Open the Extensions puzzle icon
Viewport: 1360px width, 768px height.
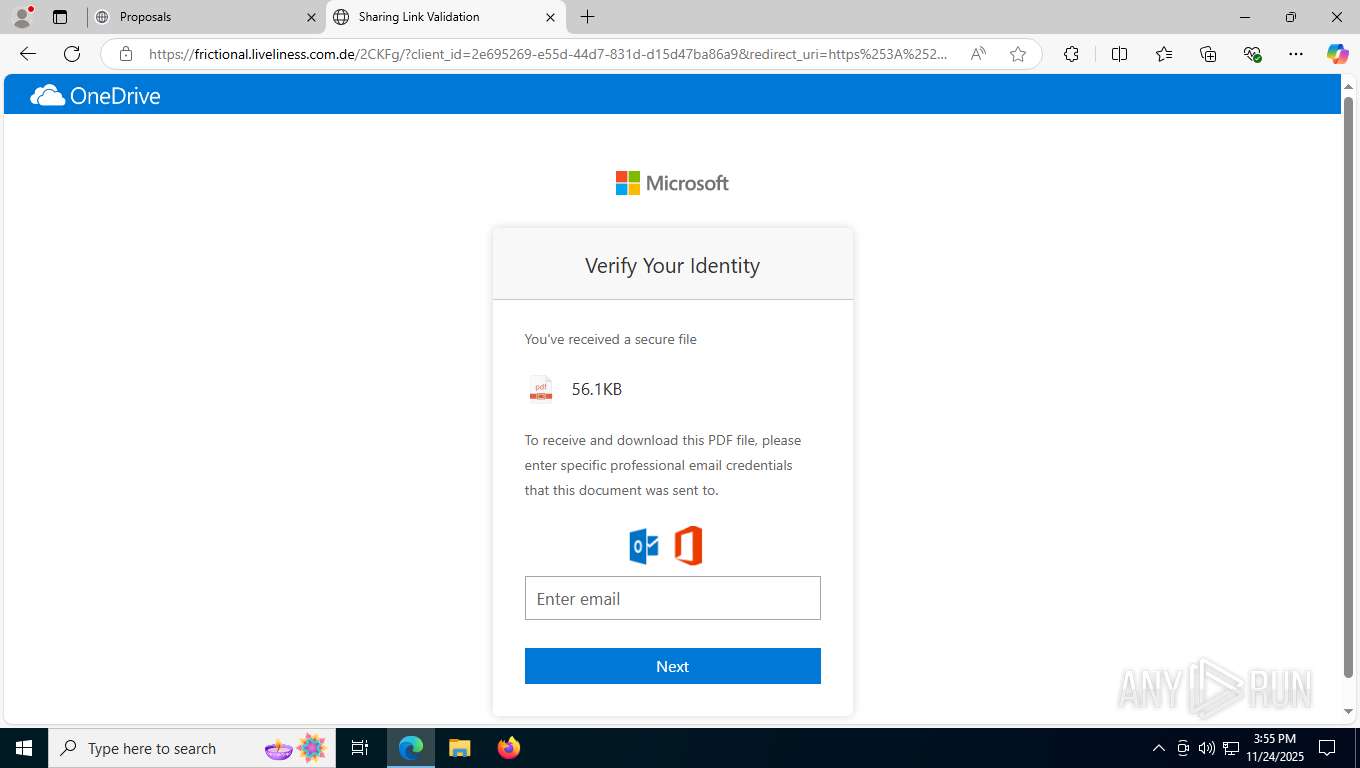[x=1071, y=54]
